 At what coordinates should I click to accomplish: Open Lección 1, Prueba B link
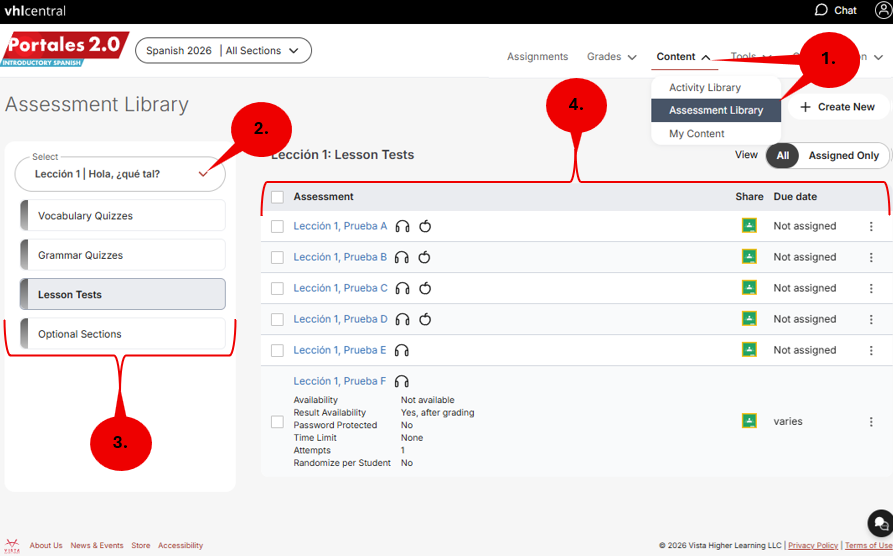click(340, 257)
